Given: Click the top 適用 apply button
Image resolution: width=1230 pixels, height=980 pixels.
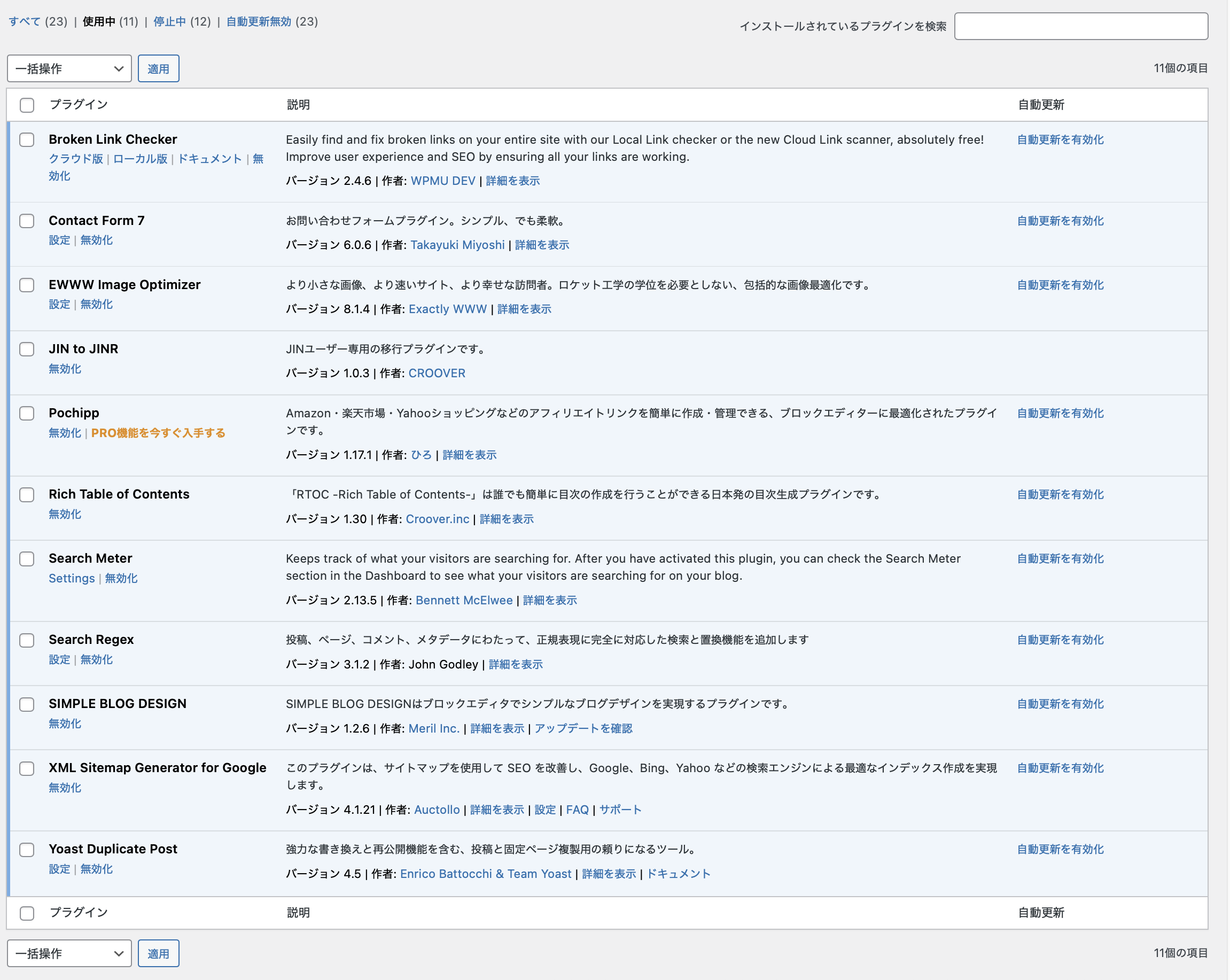Looking at the screenshot, I should [159, 68].
